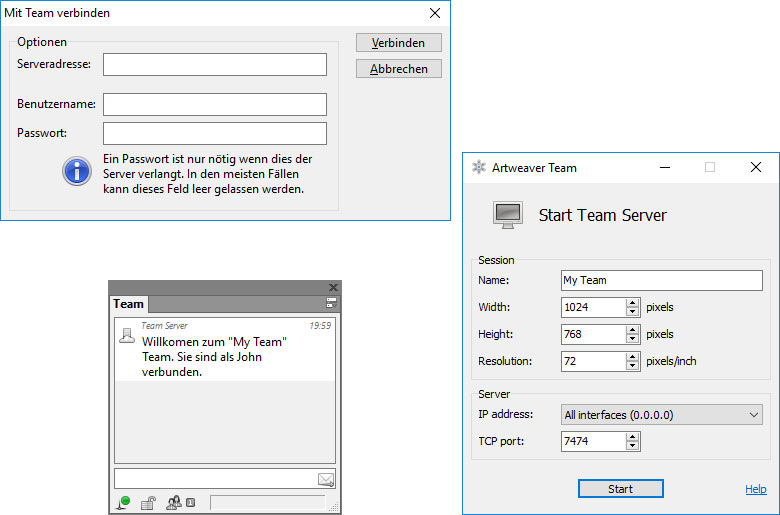Click the Verbinden button
The height and width of the screenshot is (515, 780).
(x=398, y=43)
